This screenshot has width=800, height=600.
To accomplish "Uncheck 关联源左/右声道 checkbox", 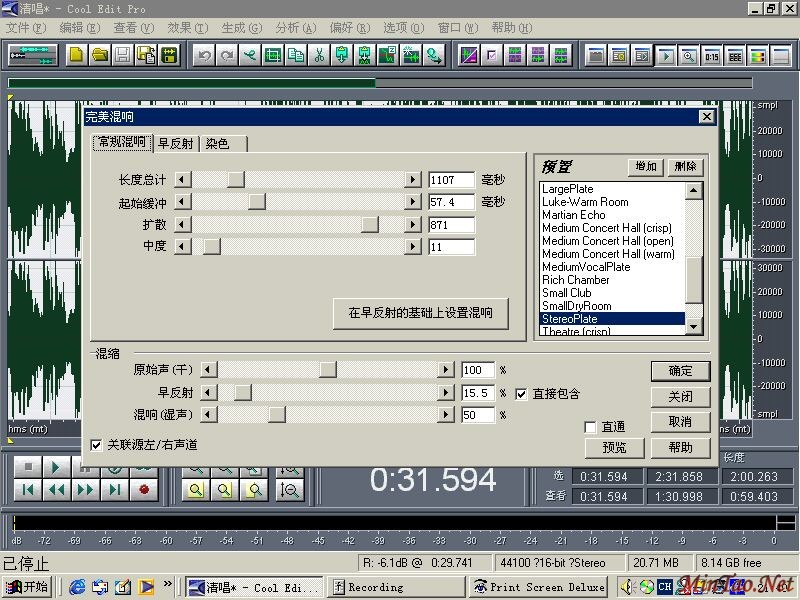I will (96, 445).
